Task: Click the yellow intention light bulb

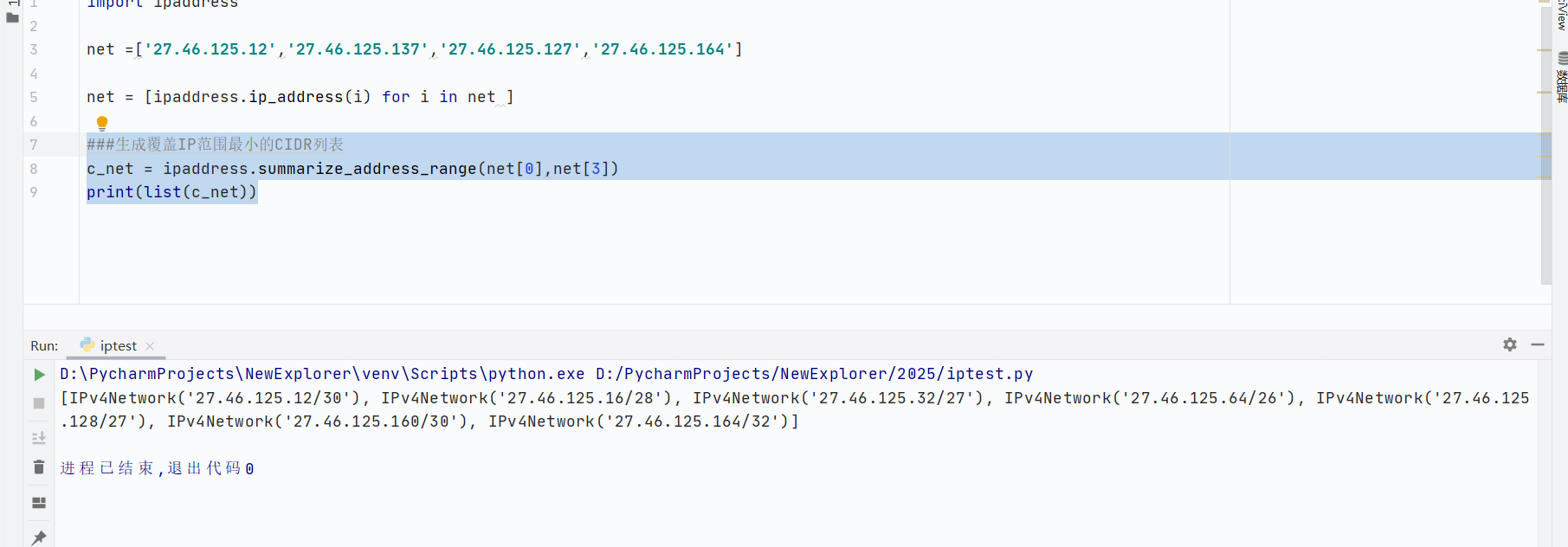Action: tap(102, 123)
